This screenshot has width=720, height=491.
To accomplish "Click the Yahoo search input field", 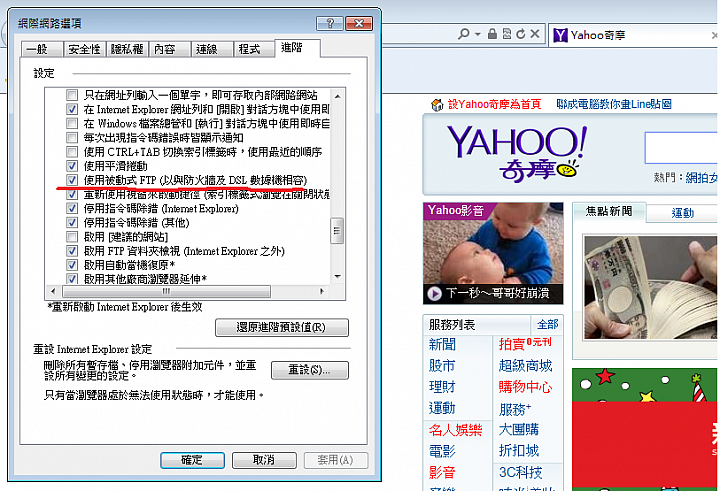I will pos(681,148).
